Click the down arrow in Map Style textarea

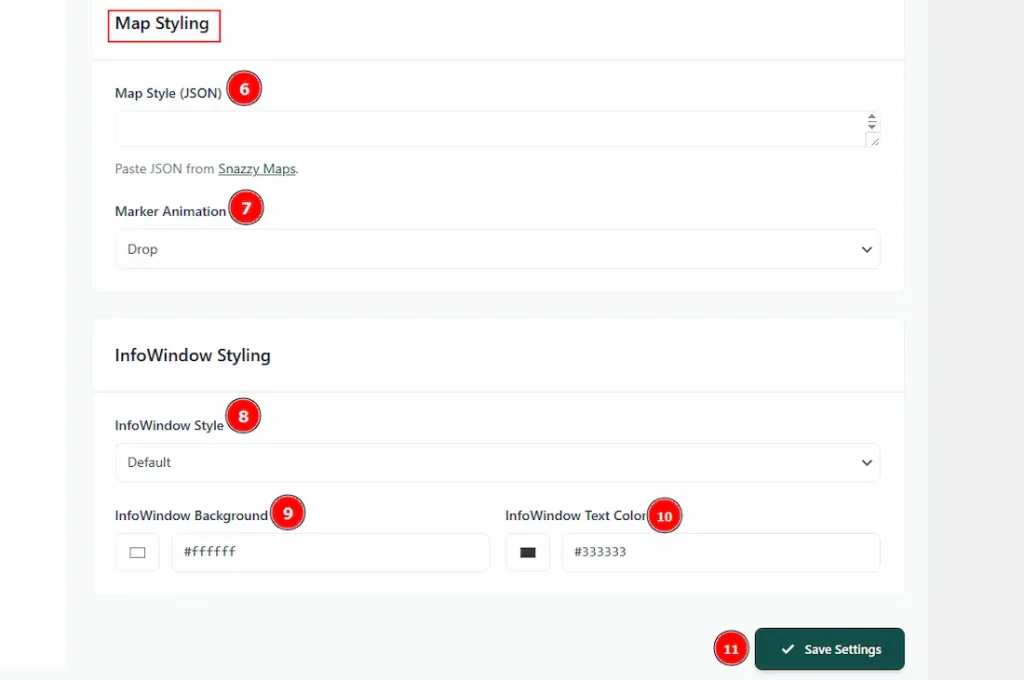872,127
